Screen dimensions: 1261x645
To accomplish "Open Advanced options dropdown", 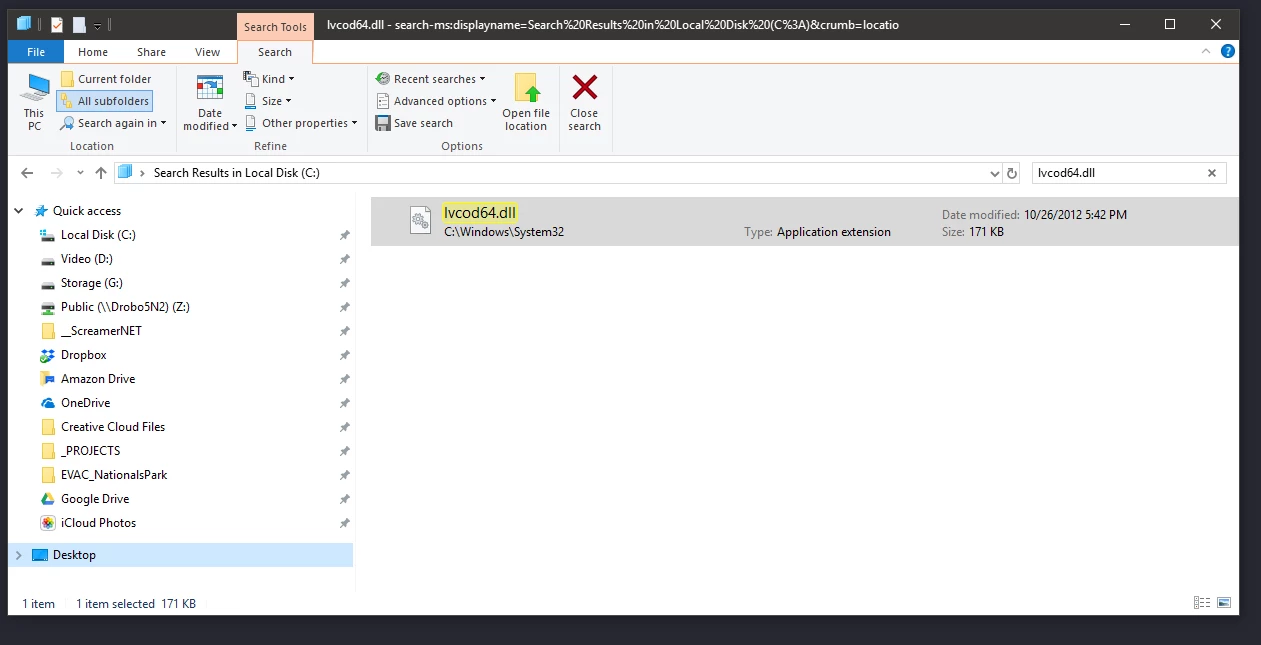I will click(436, 101).
